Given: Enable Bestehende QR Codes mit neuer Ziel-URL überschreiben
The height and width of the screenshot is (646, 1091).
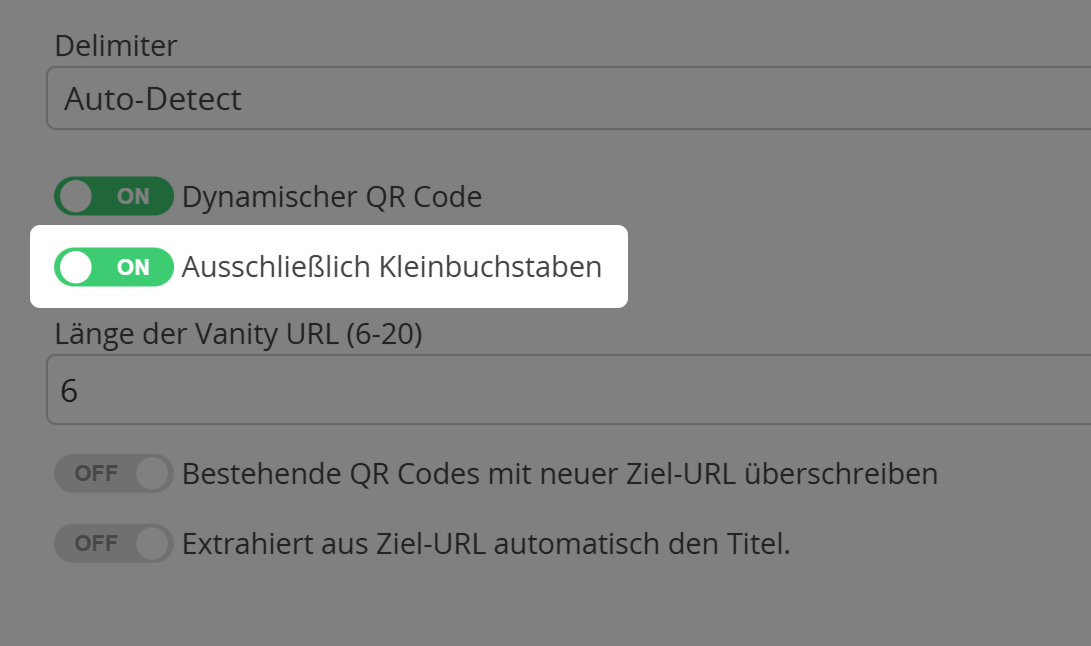Looking at the screenshot, I should point(112,473).
